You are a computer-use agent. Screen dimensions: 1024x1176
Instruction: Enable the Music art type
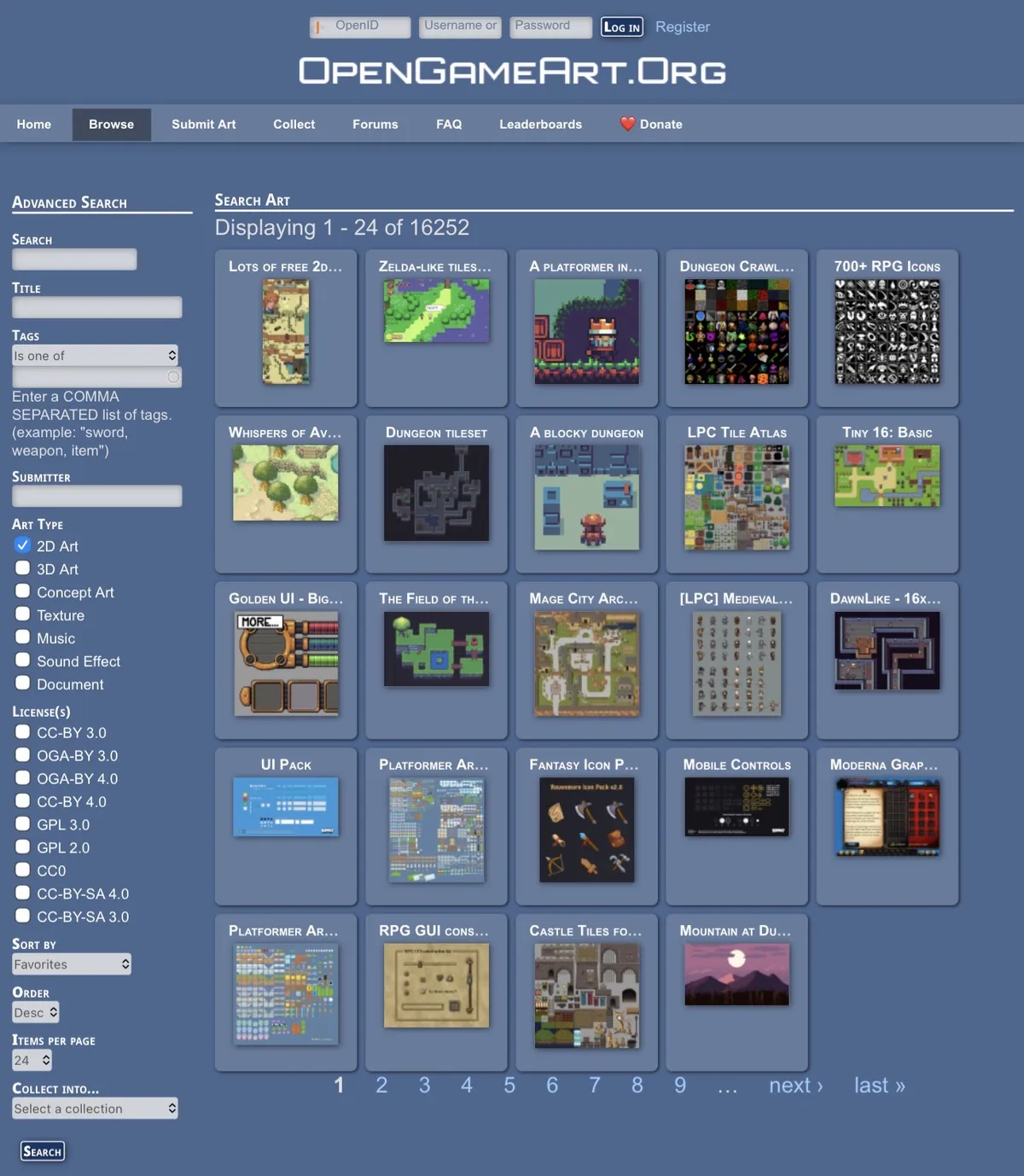(23, 637)
